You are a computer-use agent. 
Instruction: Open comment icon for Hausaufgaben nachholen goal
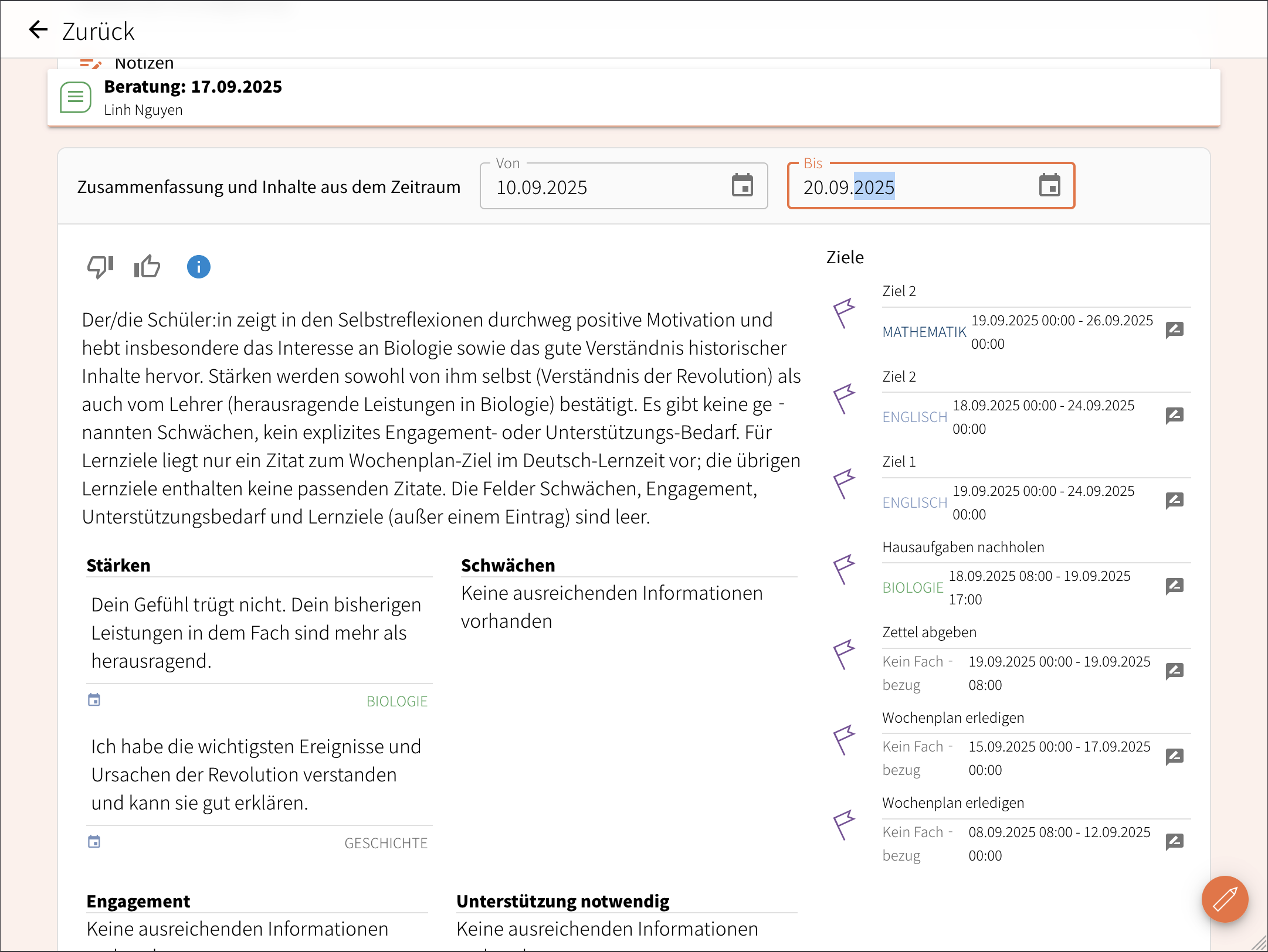1174,586
